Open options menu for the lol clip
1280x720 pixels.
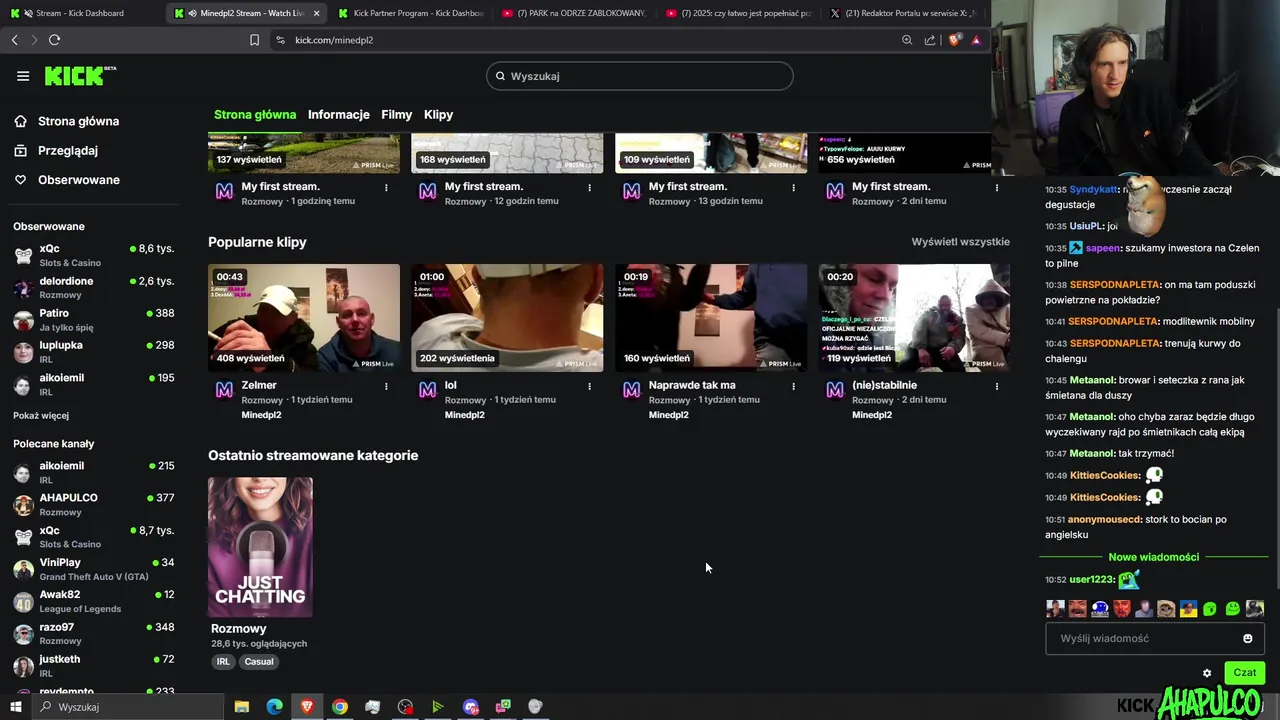coord(589,386)
